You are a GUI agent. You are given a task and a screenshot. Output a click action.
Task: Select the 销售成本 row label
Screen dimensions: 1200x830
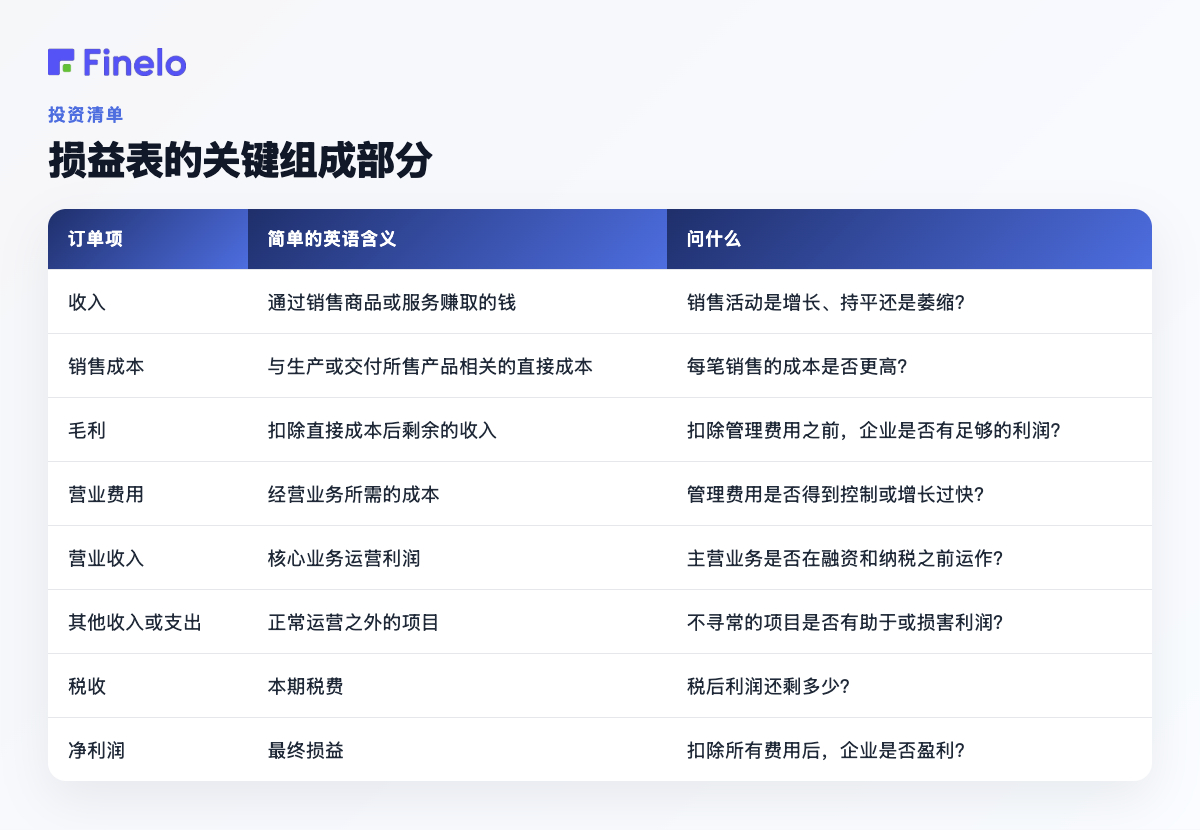click(106, 366)
